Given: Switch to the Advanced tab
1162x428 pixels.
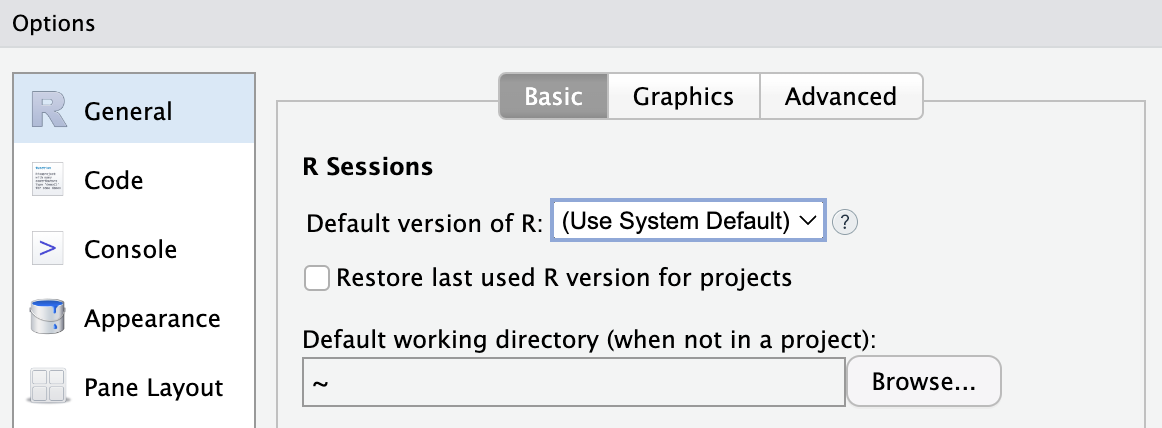Looking at the screenshot, I should (x=840, y=96).
